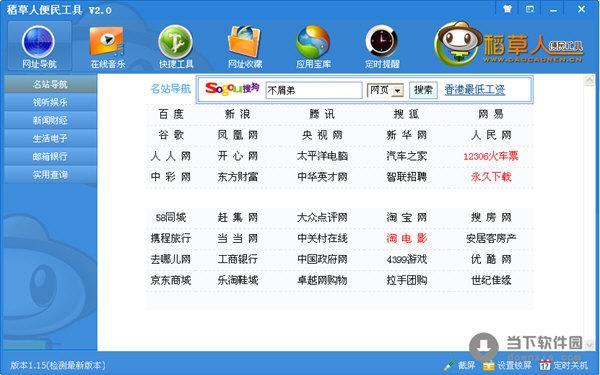Click the scrollbar up arrow
This screenshot has width=600, height=375.
(x=589, y=80)
